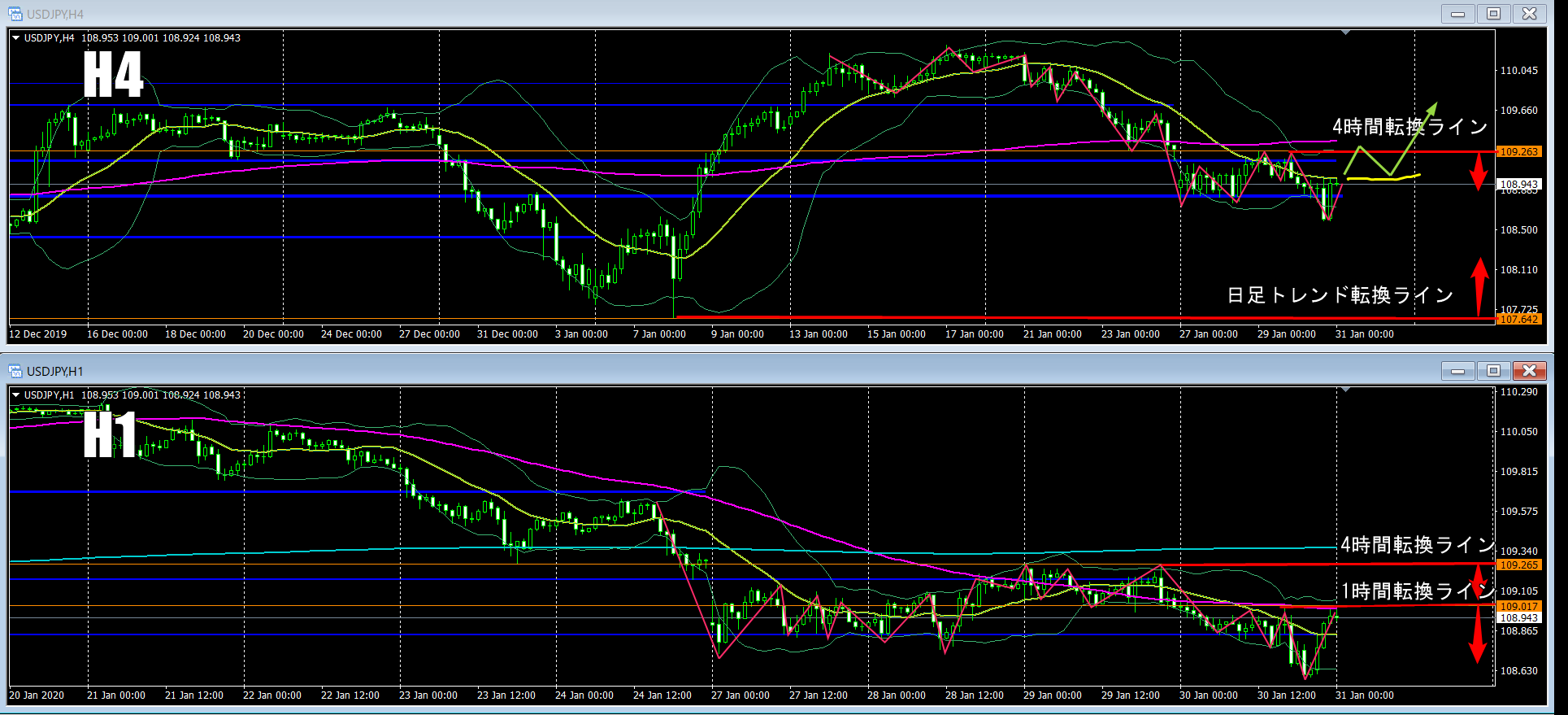Click the 108.865 price level on H1 scale
Image resolution: width=1568 pixels, height=715 pixels.
1518,631
